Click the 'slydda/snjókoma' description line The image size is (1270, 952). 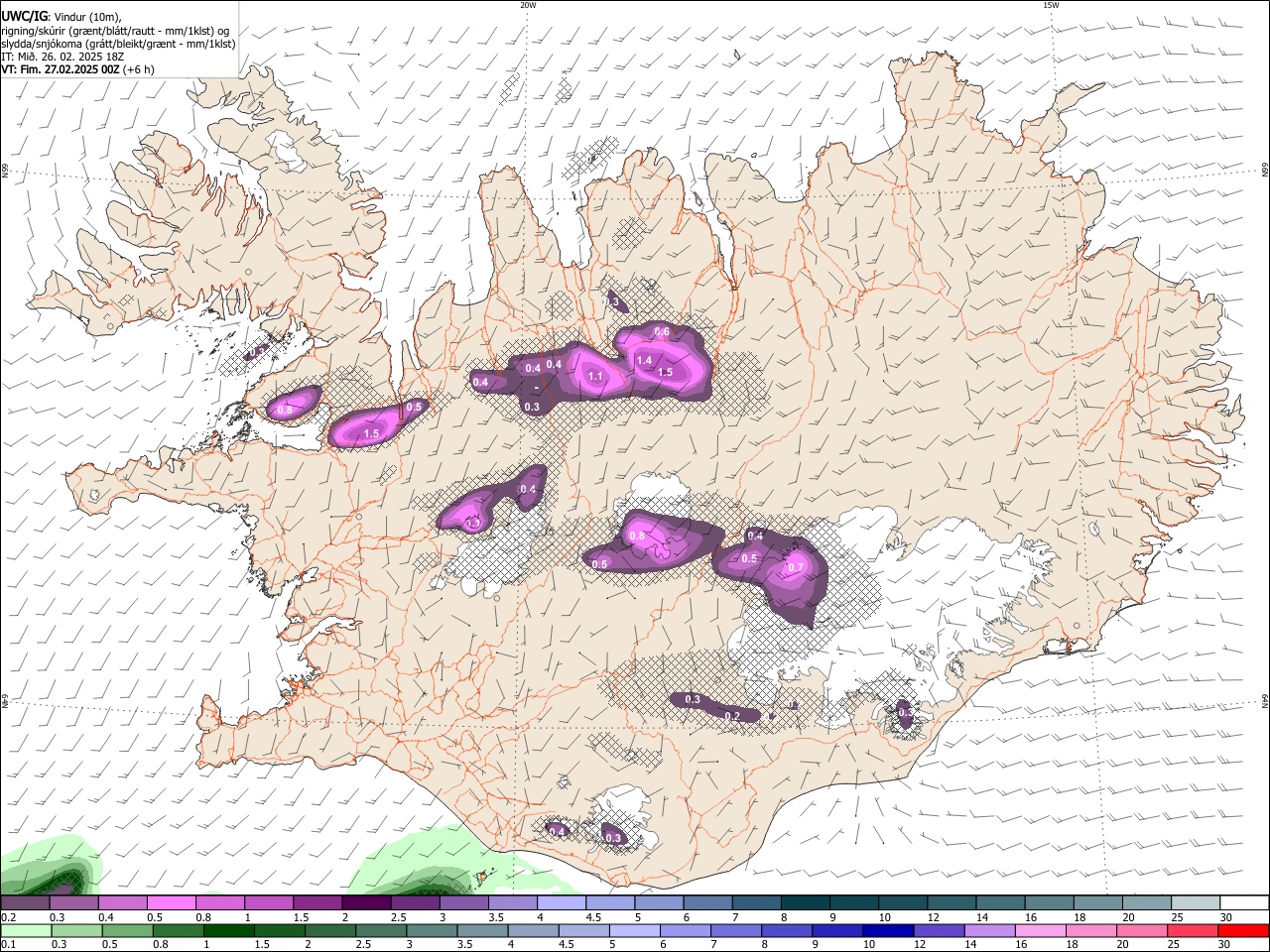[x=118, y=44]
